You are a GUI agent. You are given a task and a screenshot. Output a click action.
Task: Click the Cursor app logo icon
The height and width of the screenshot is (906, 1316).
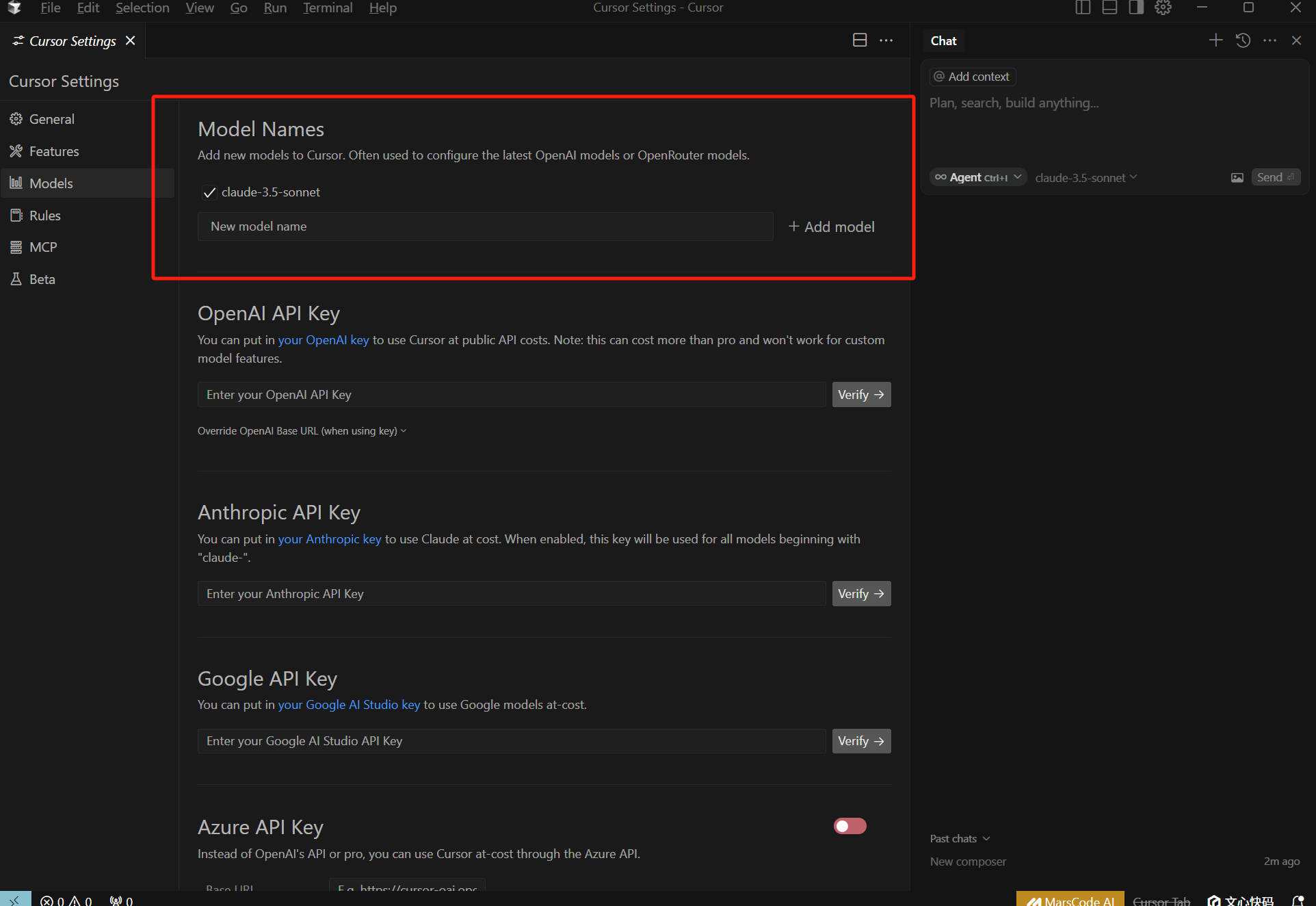(14, 8)
